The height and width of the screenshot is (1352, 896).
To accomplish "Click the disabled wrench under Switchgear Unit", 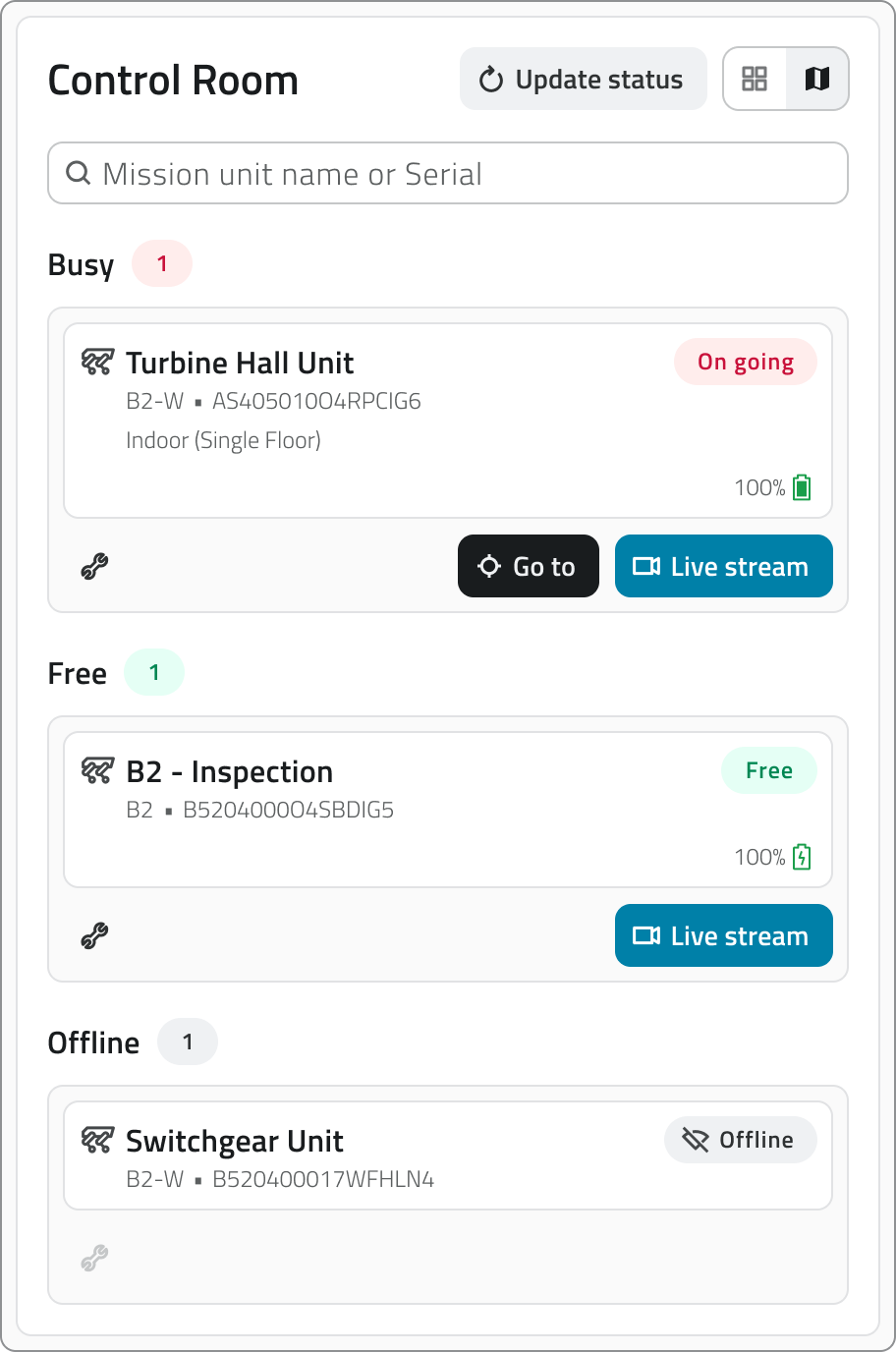I will [x=94, y=1258].
